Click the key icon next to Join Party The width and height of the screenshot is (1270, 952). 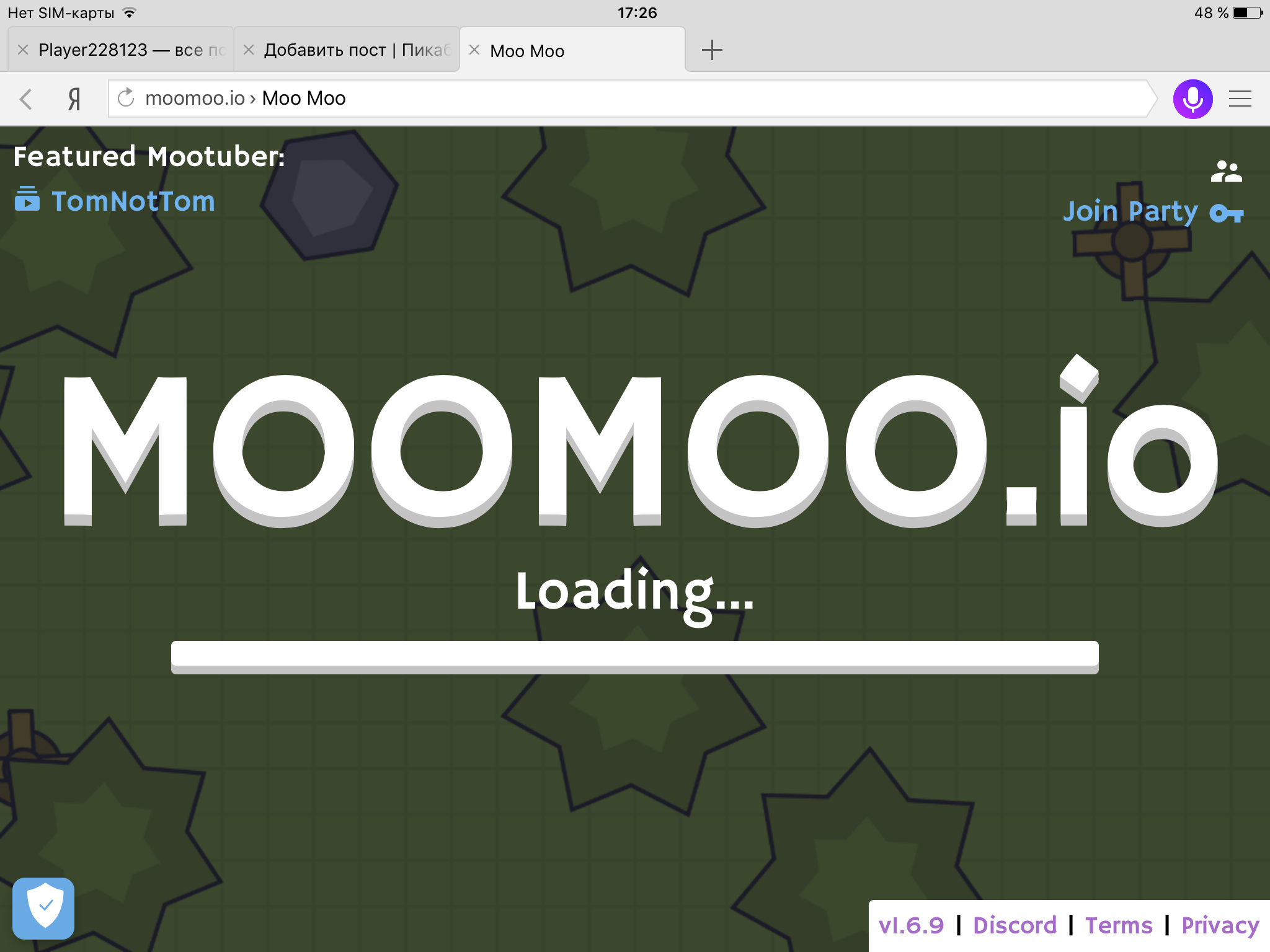click(1227, 213)
